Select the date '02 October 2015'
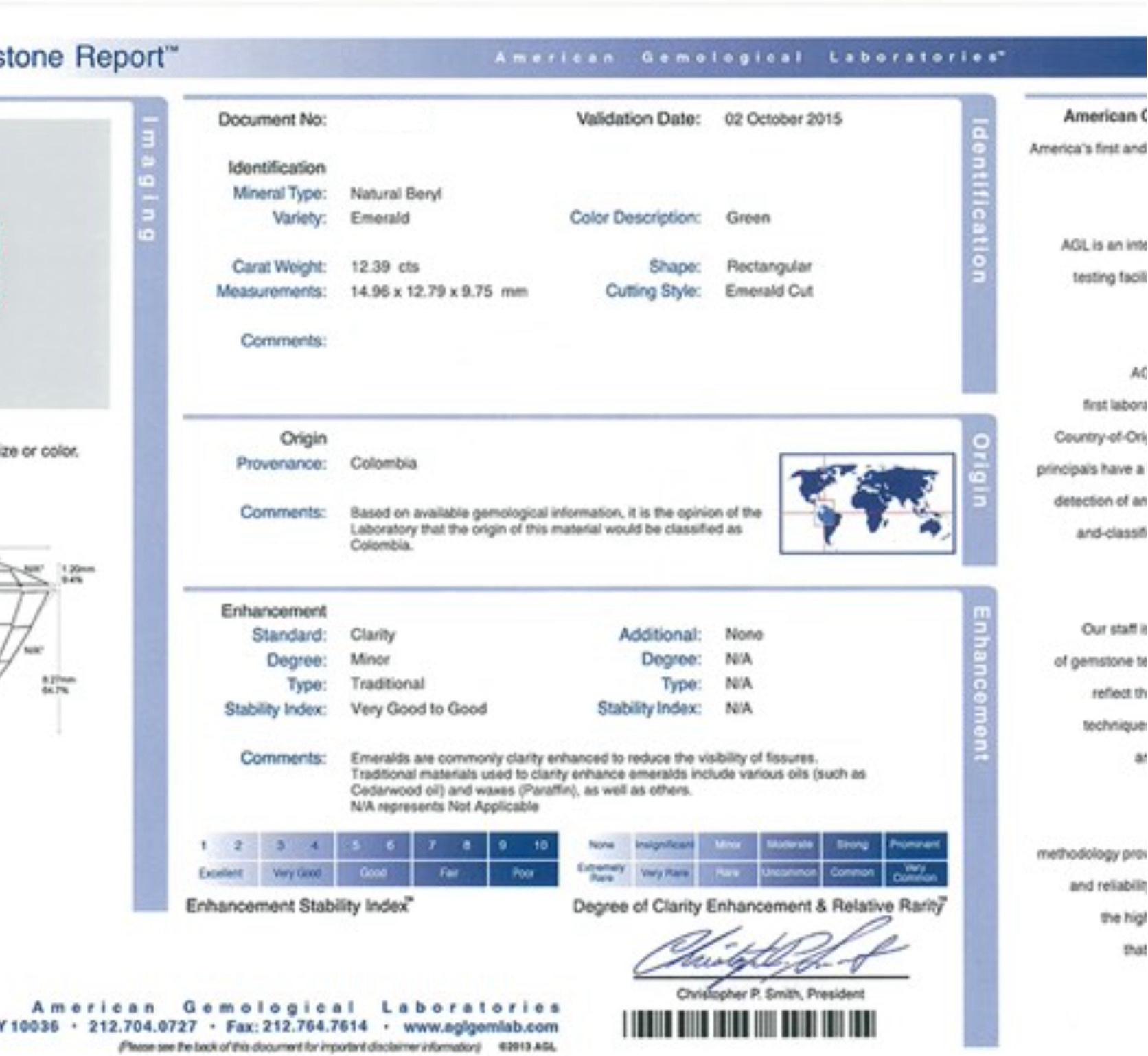Screen dimensions: 1148x1056 pyautogui.click(x=783, y=119)
